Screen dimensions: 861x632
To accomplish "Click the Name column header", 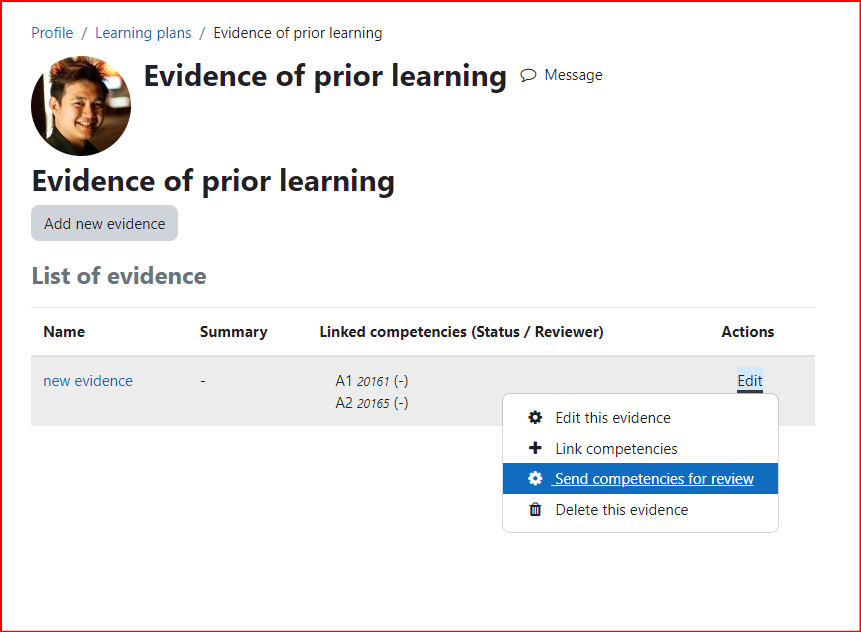I will (64, 332).
